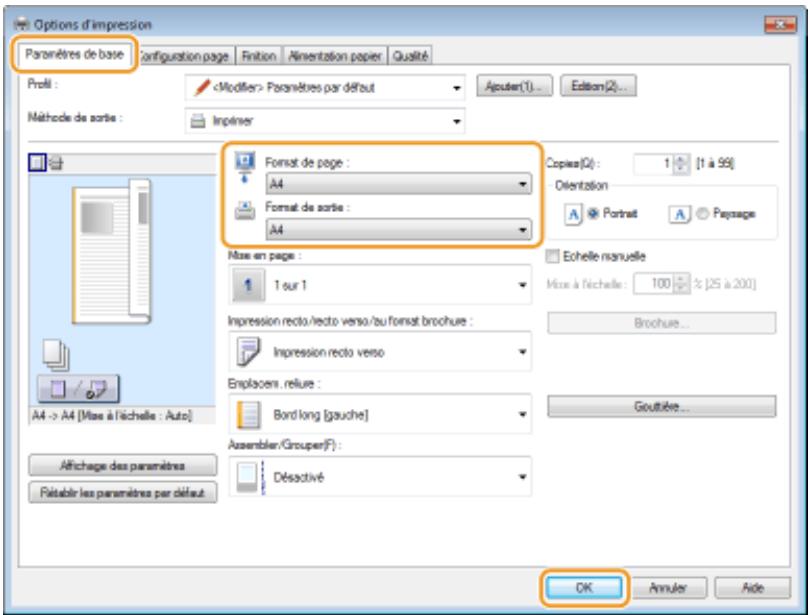Click the printer icon in title bar

22,24
